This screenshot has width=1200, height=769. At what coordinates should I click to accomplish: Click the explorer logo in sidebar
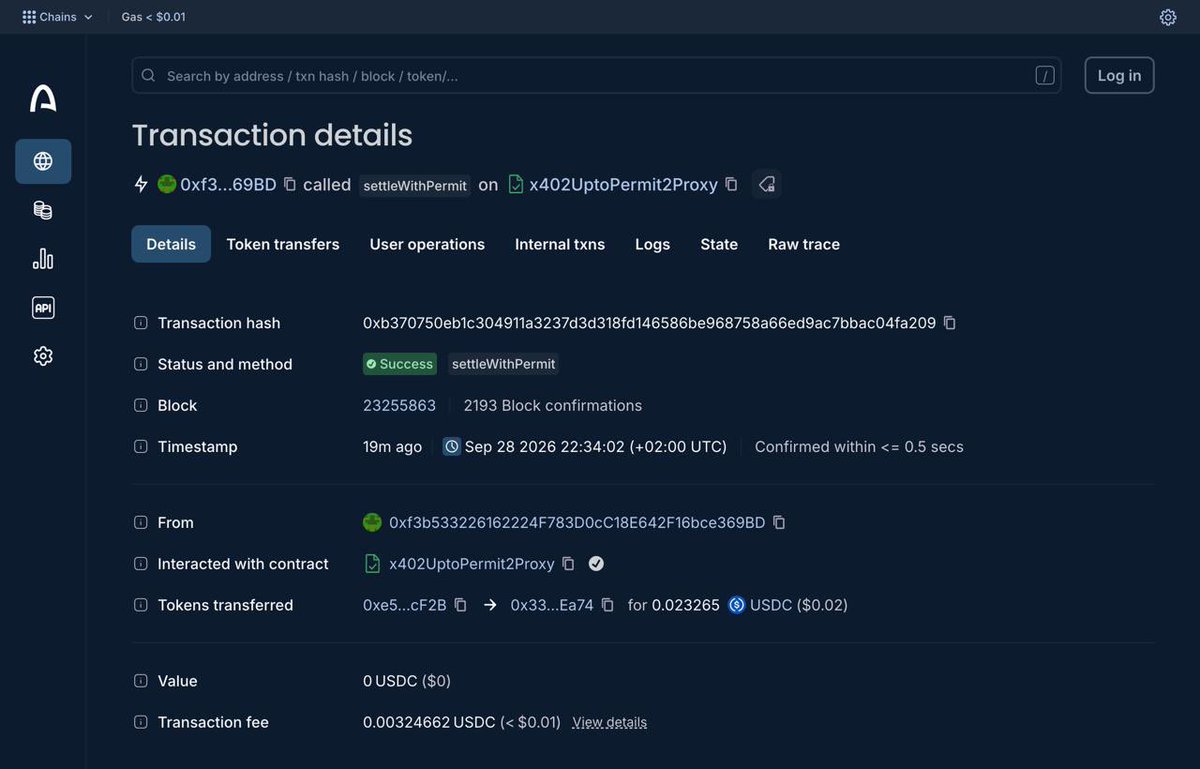tap(43, 98)
